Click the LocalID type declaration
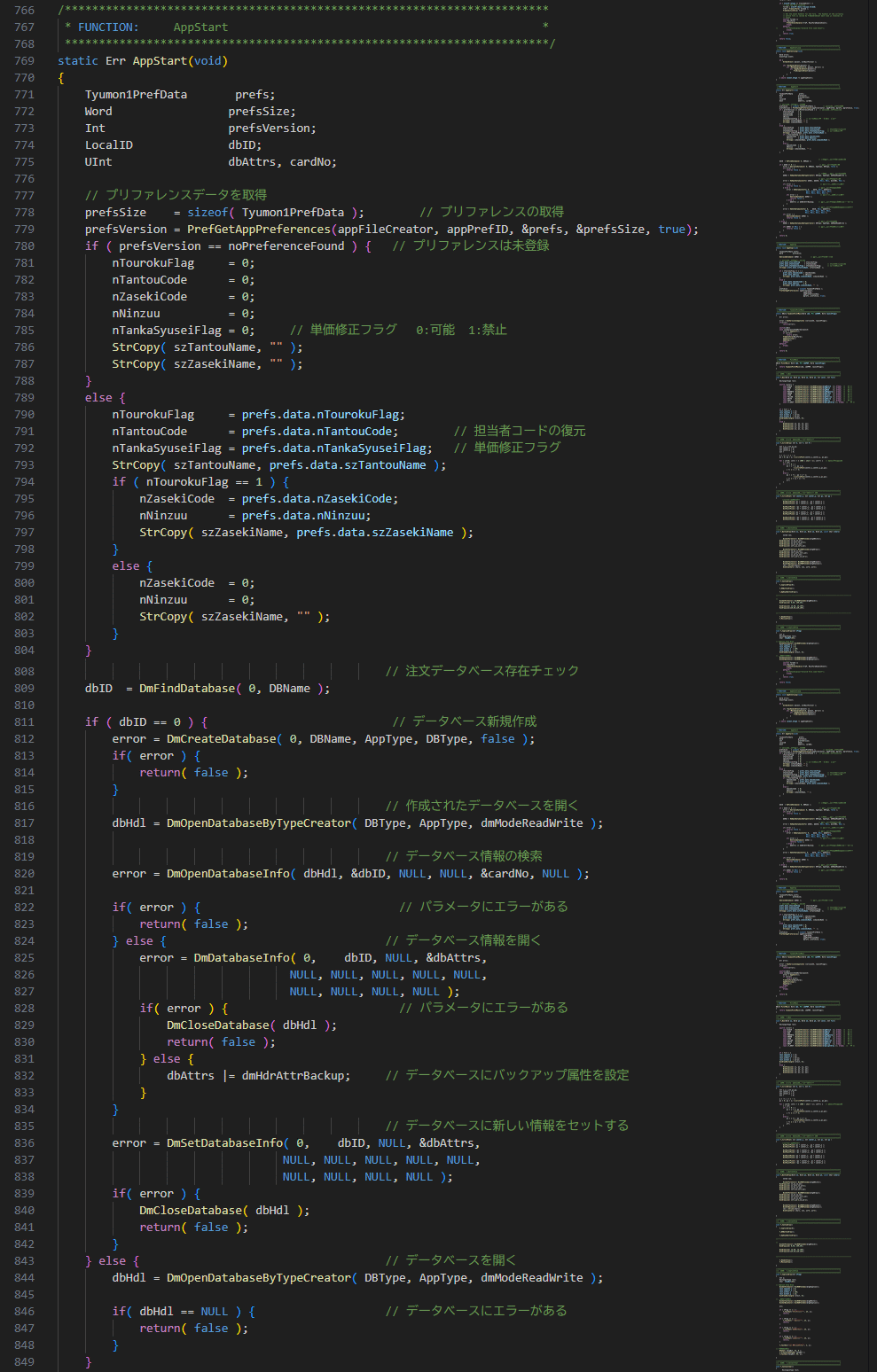The image size is (877, 1372). point(108,145)
